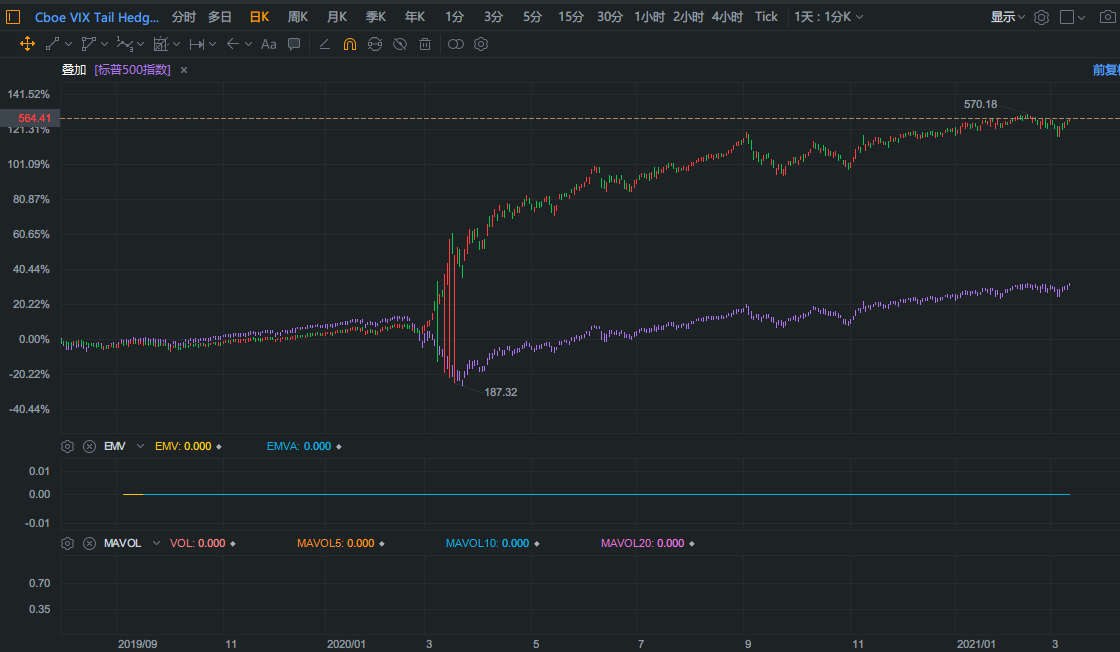Remove the MAVOL indicator panel
Viewport: 1120px width, 652px height.
89,543
